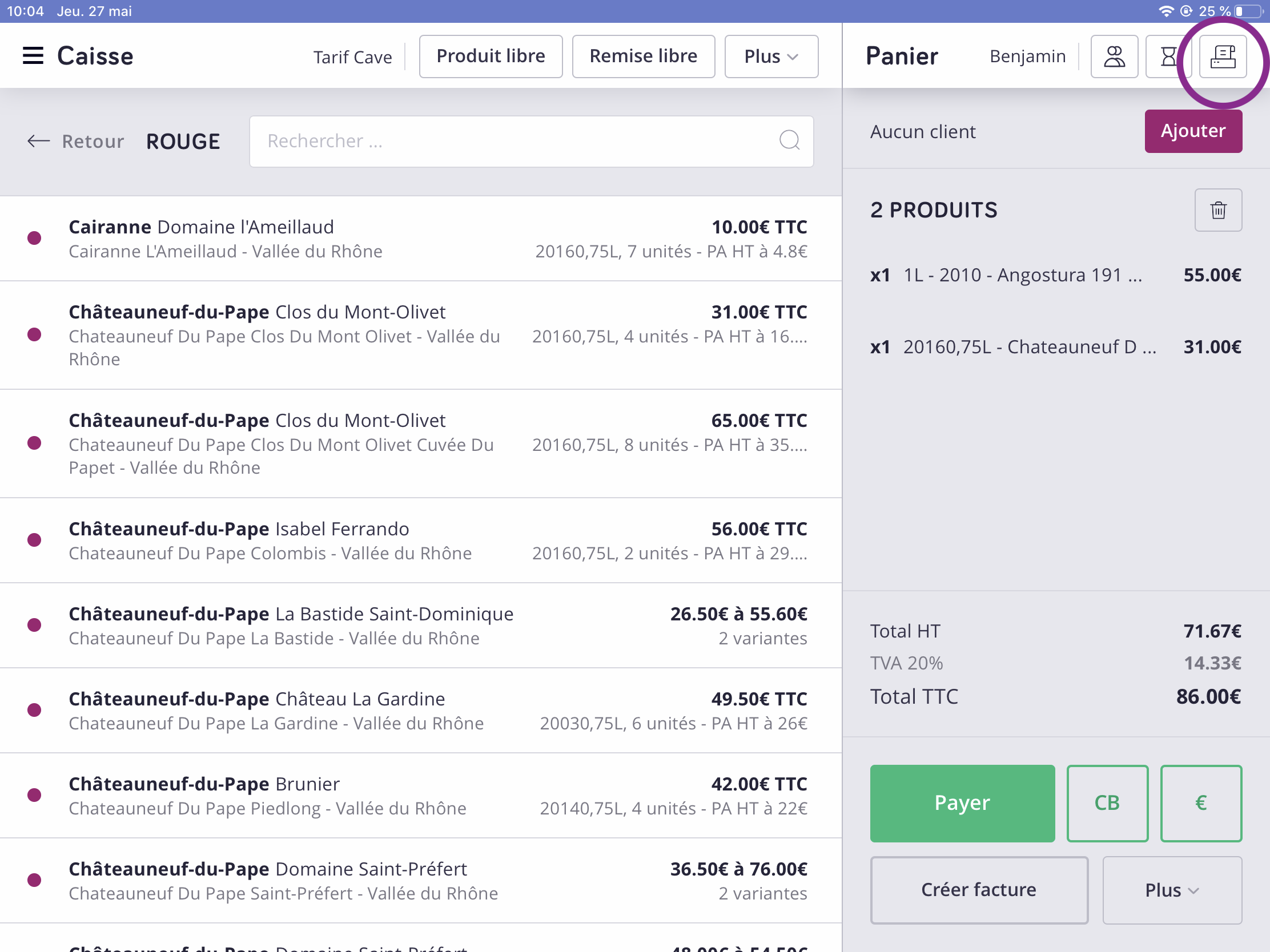Select the Chateauneuf cart line at 31.00€
1270x952 pixels.
1056,346
